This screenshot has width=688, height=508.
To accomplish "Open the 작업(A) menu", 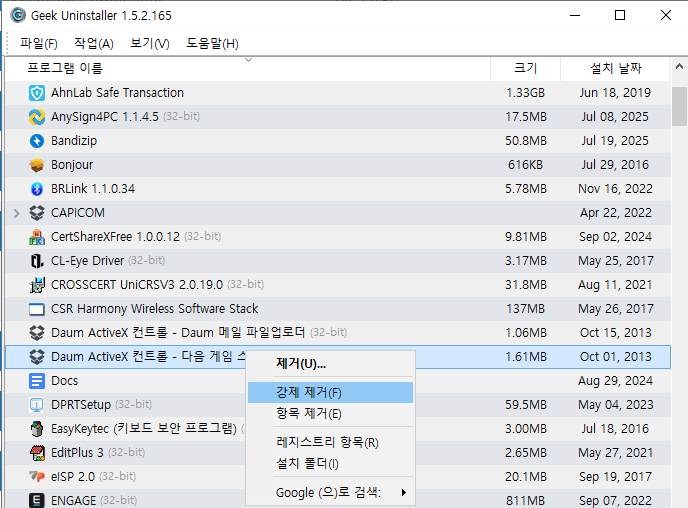I will pyautogui.click(x=94, y=43).
